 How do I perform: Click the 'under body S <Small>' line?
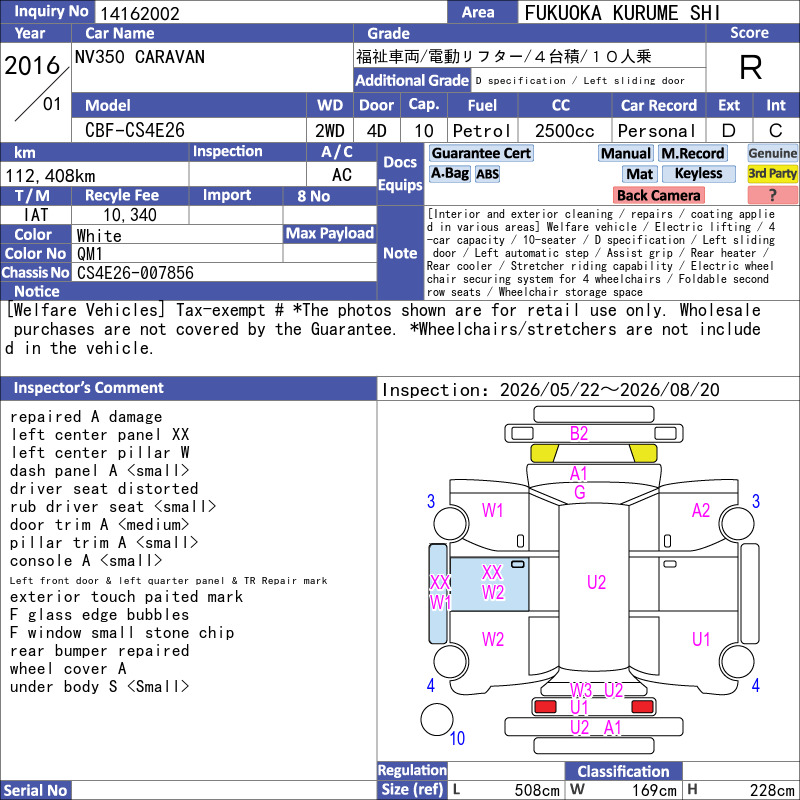(x=99, y=687)
